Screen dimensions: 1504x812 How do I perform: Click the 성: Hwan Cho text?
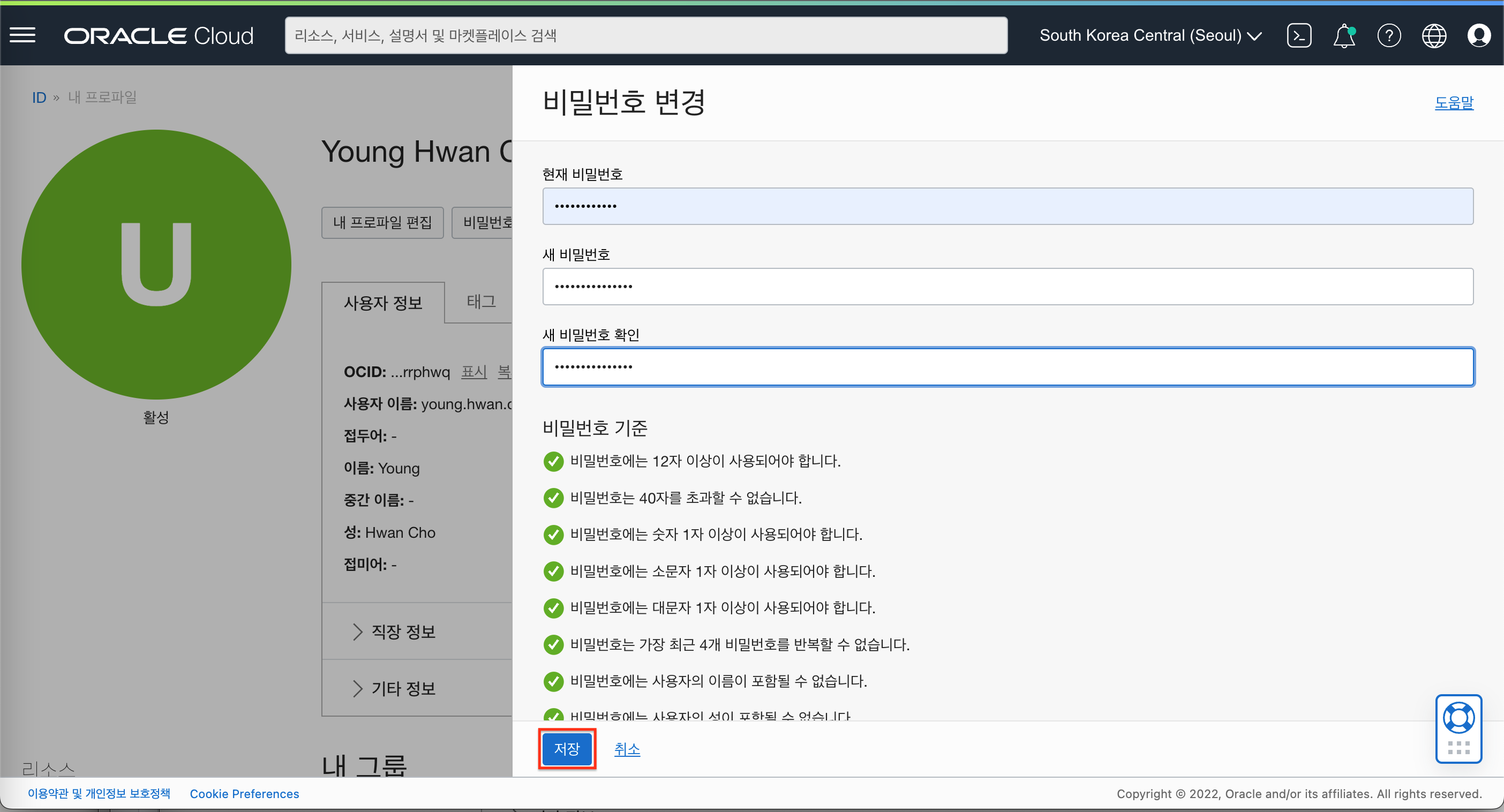pos(389,532)
